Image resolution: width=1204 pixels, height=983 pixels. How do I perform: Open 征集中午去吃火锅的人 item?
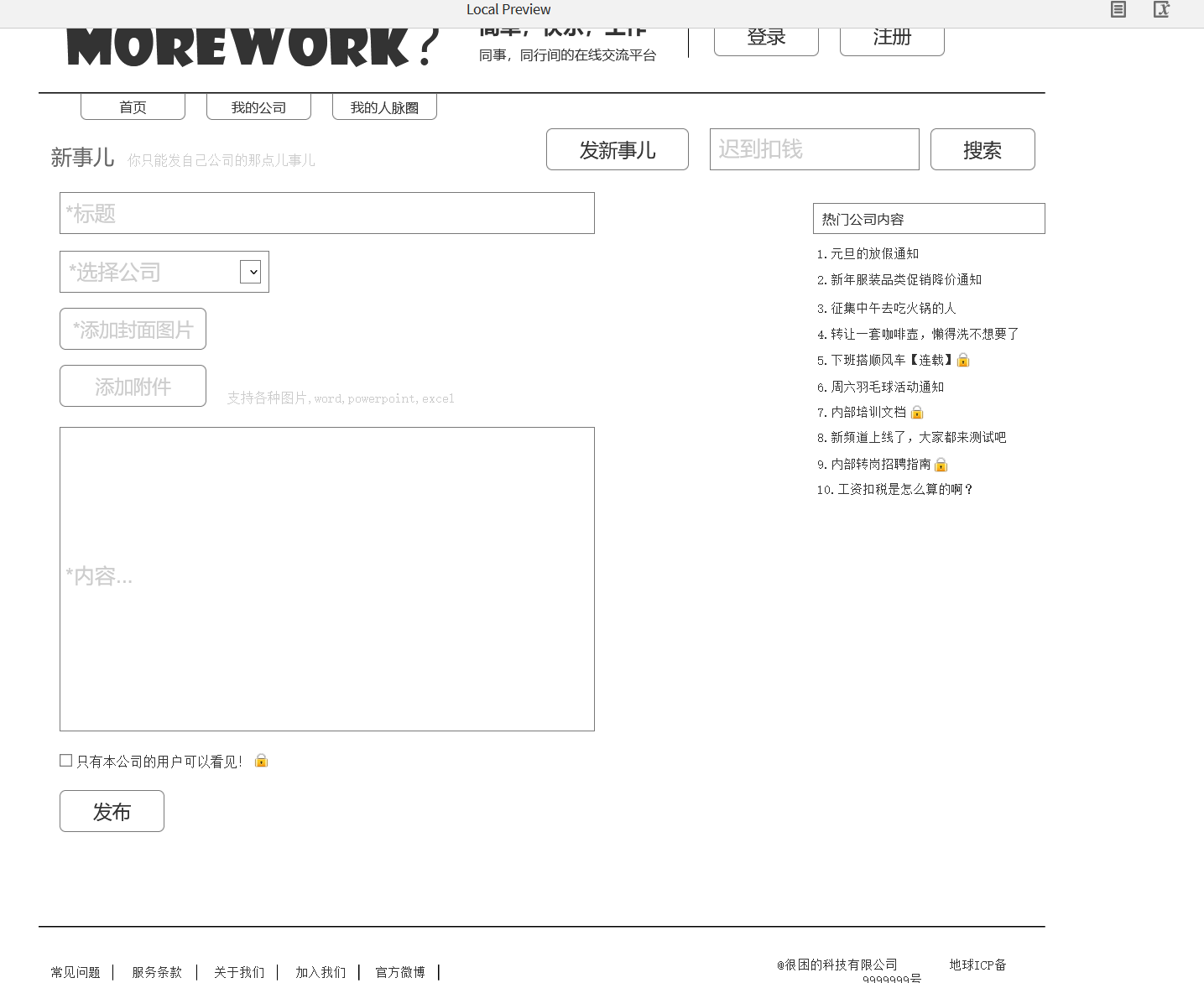pos(887,308)
